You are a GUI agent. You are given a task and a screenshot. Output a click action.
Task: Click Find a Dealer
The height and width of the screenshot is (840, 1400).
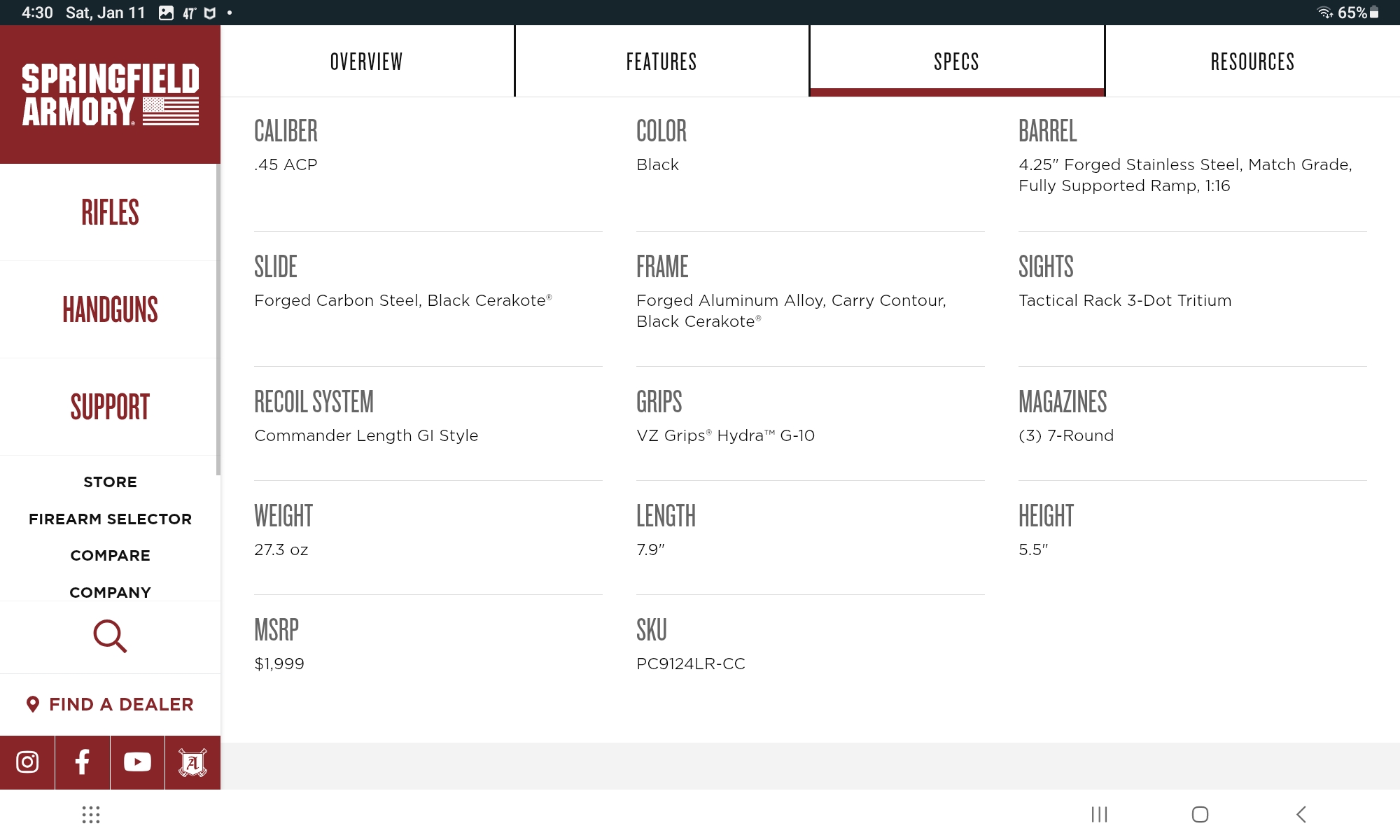[x=110, y=704]
